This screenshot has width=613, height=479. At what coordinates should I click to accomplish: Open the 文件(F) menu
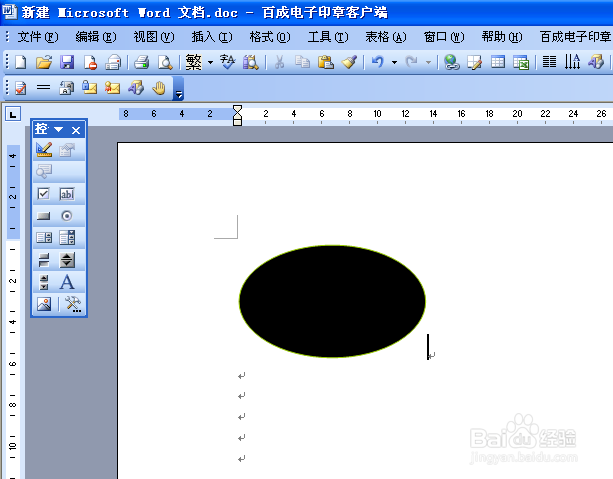[x=38, y=37]
